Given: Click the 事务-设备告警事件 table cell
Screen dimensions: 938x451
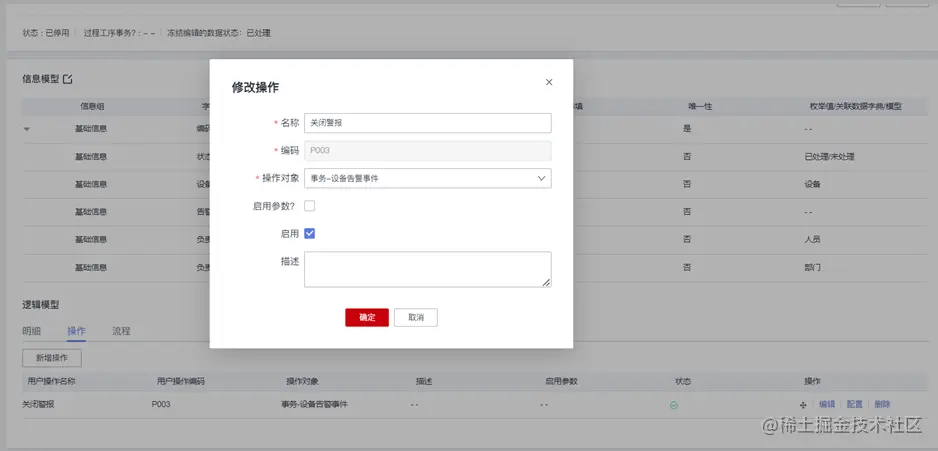Looking at the screenshot, I should point(315,404).
